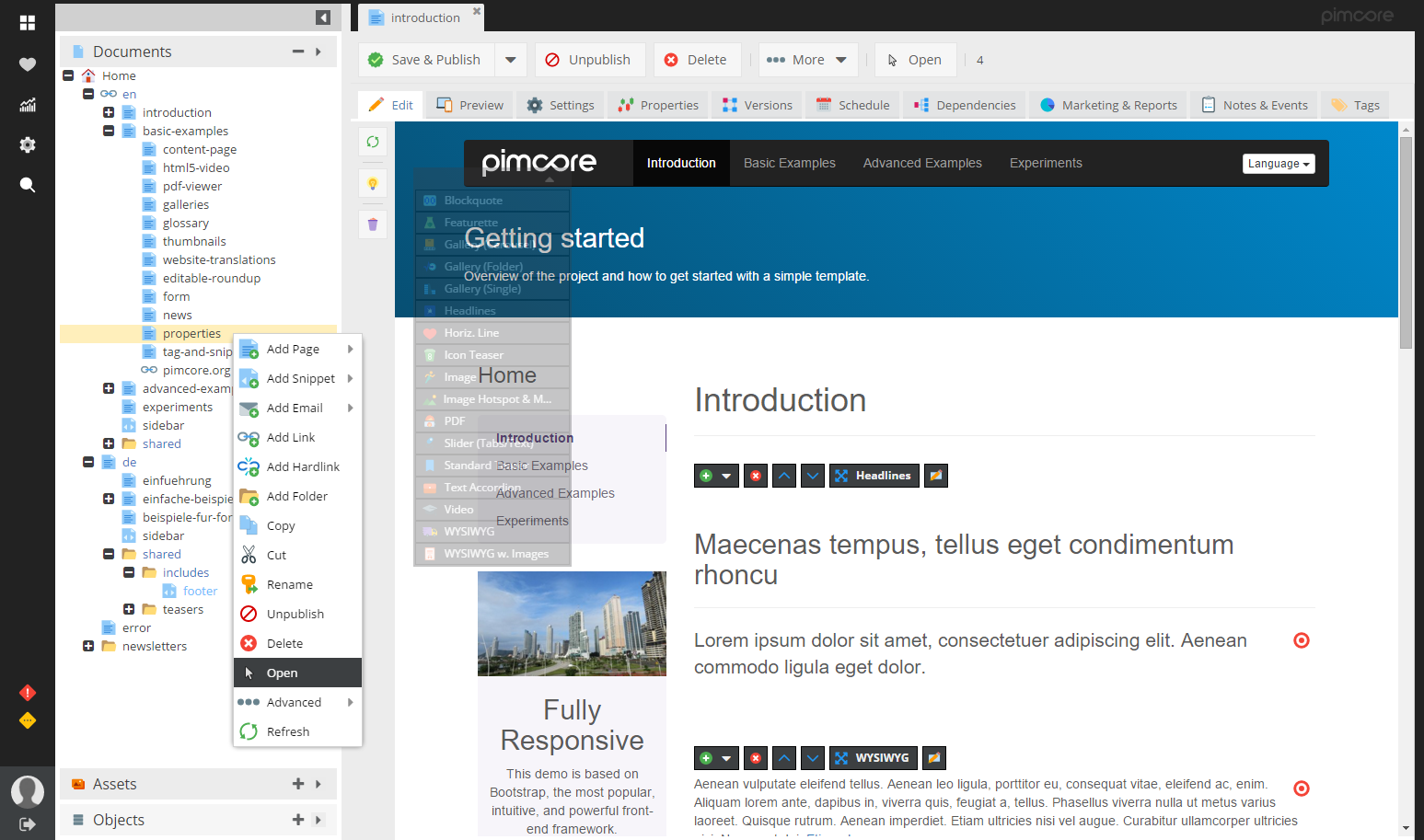
Task: Select the footer snippet in tree
Action: pos(200,591)
